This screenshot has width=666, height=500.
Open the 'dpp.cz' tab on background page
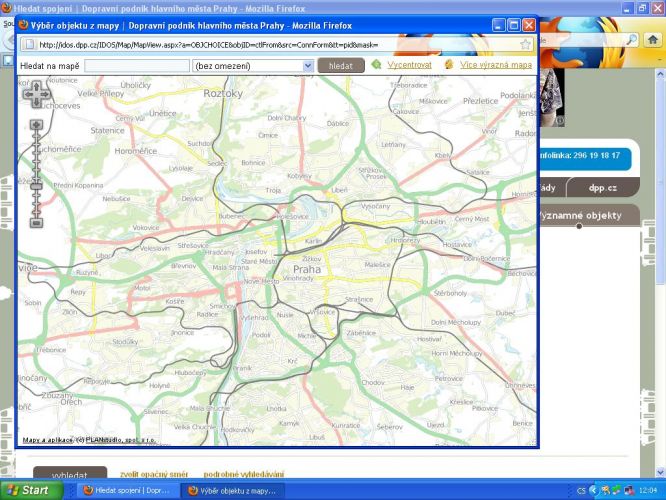[x=602, y=188]
